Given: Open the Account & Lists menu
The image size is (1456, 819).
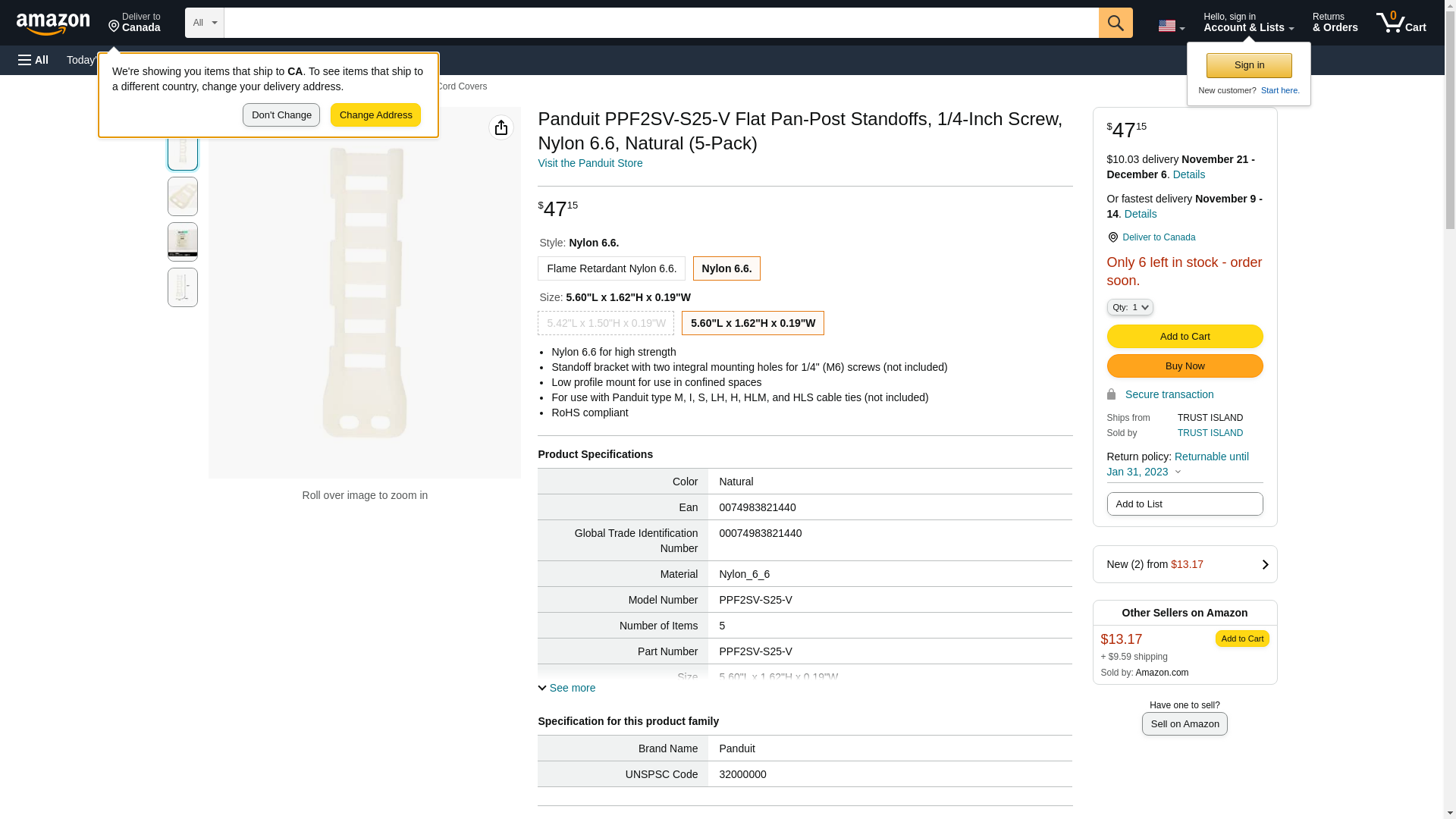Looking at the screenshot, I should (x=1247, y=23).
